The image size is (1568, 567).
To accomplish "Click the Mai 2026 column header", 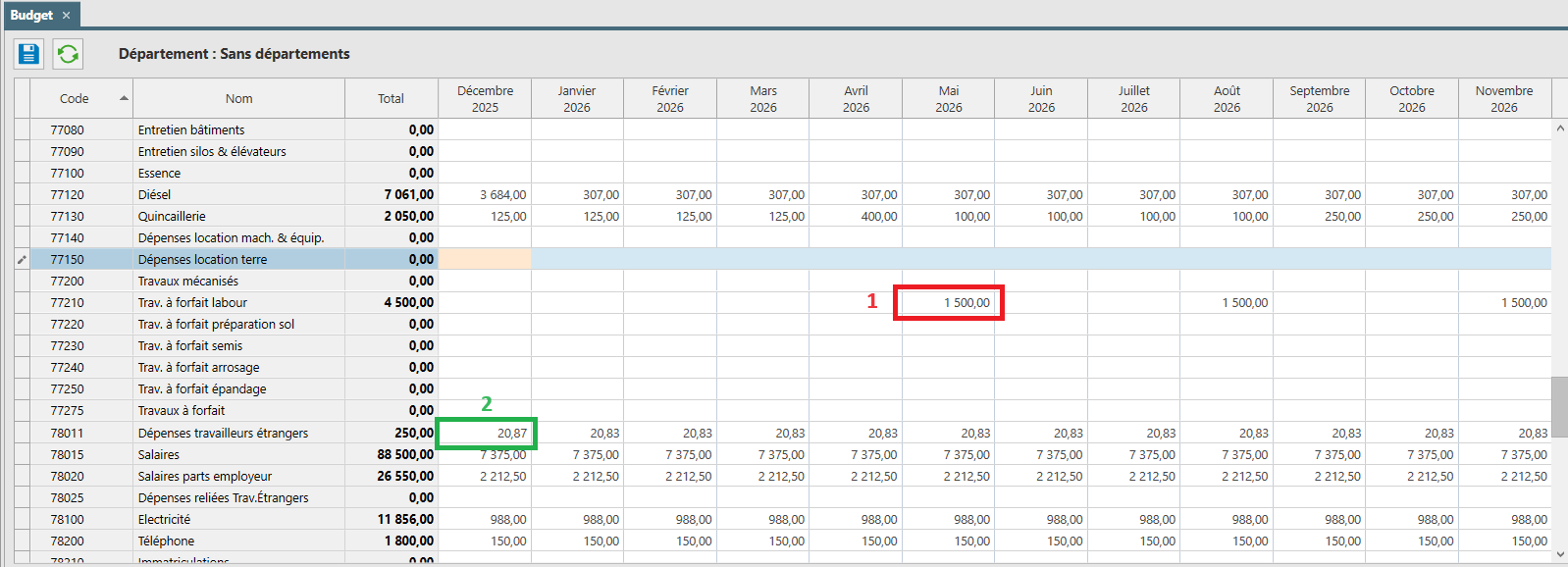I will tap(948, 98).
